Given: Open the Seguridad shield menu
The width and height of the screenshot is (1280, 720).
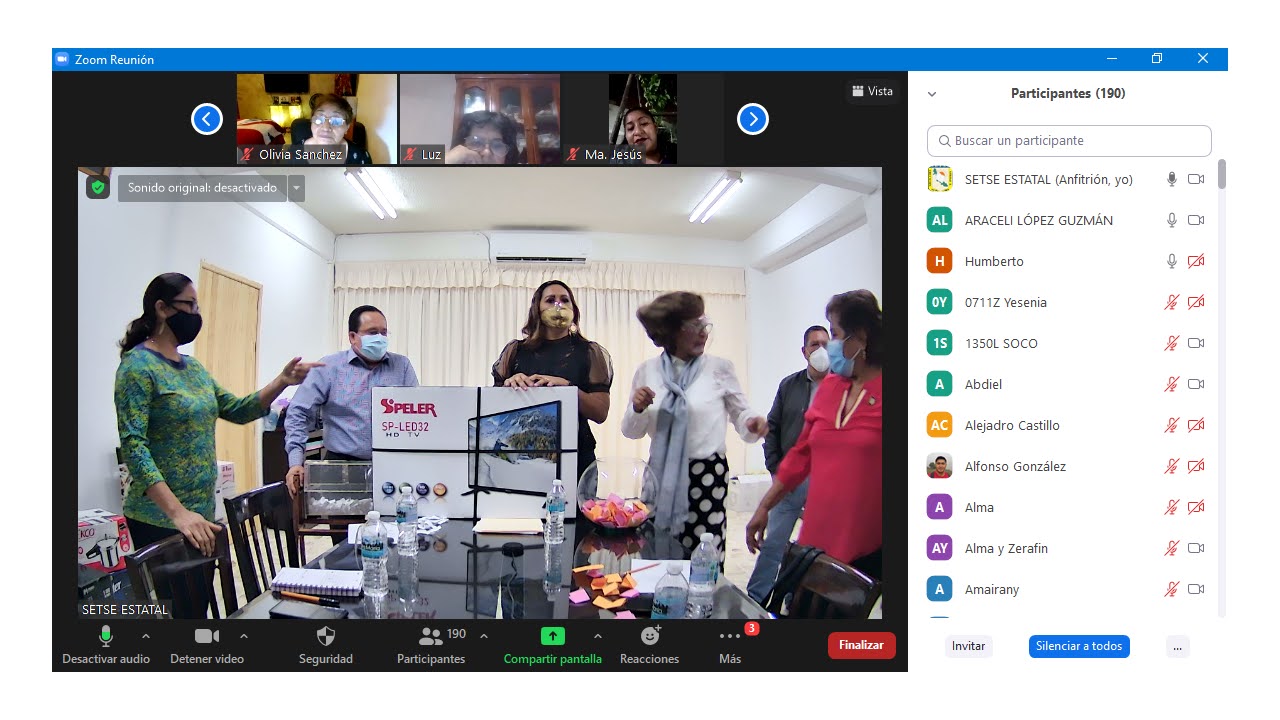Looking at the screenshot, I should (x=326, y=645).
